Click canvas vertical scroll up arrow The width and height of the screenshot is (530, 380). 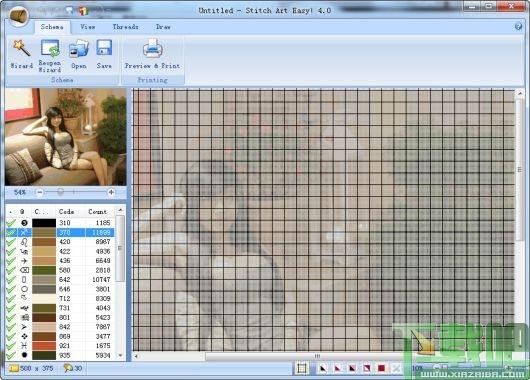coord(520,93)
